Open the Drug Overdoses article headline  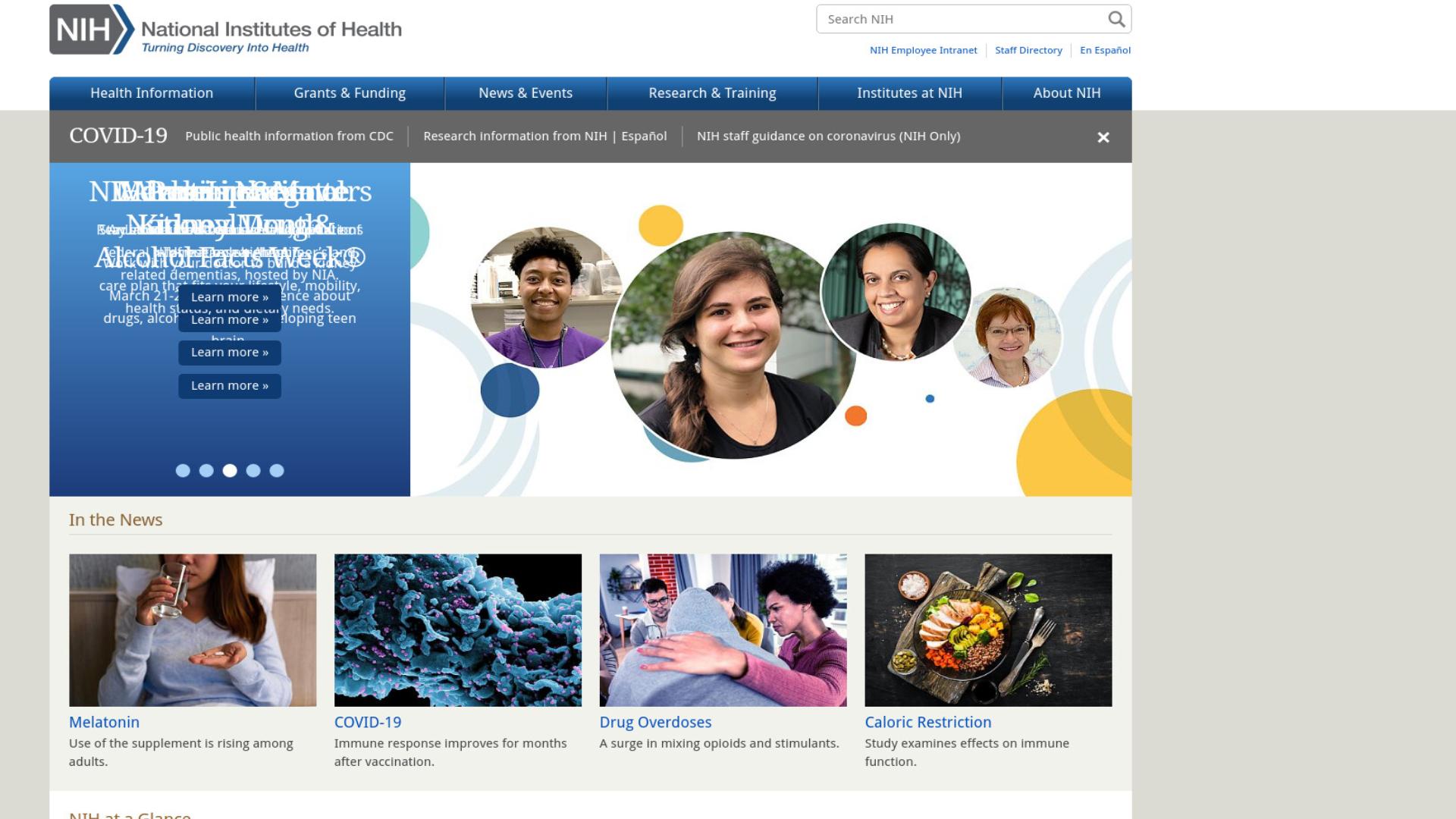[655, 723]
